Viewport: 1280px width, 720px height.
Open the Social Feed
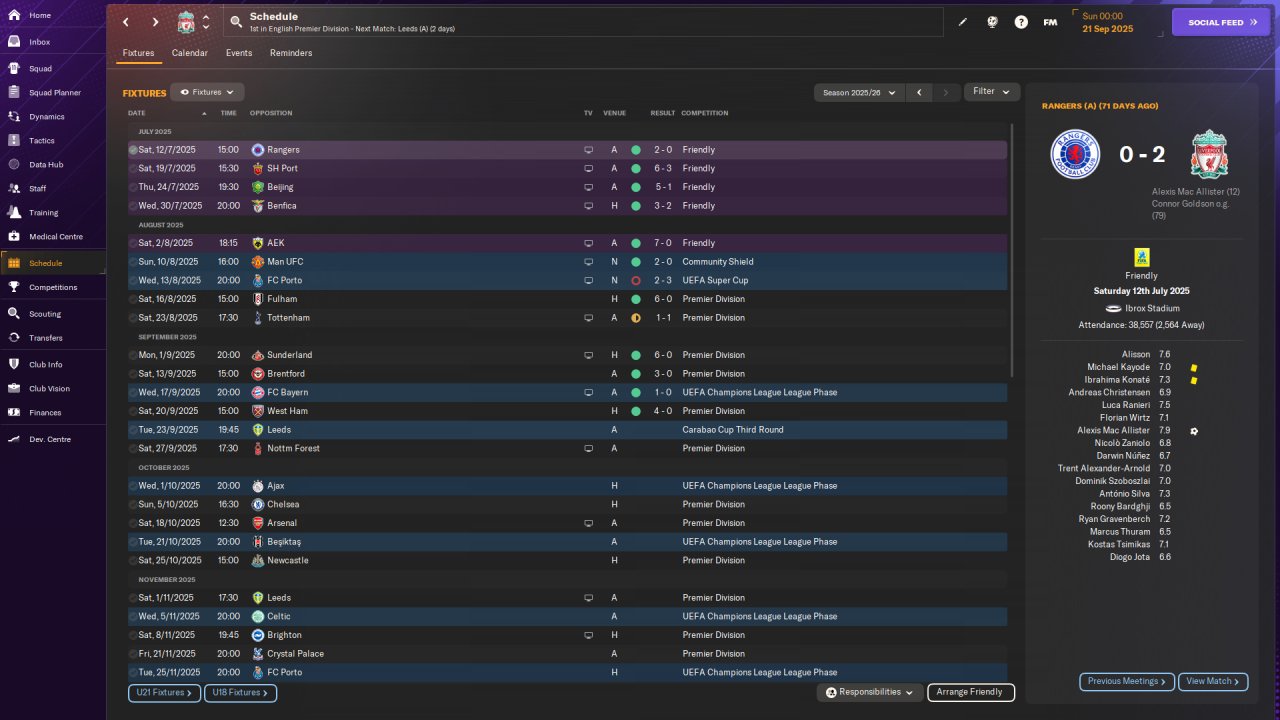[1220, 22]
